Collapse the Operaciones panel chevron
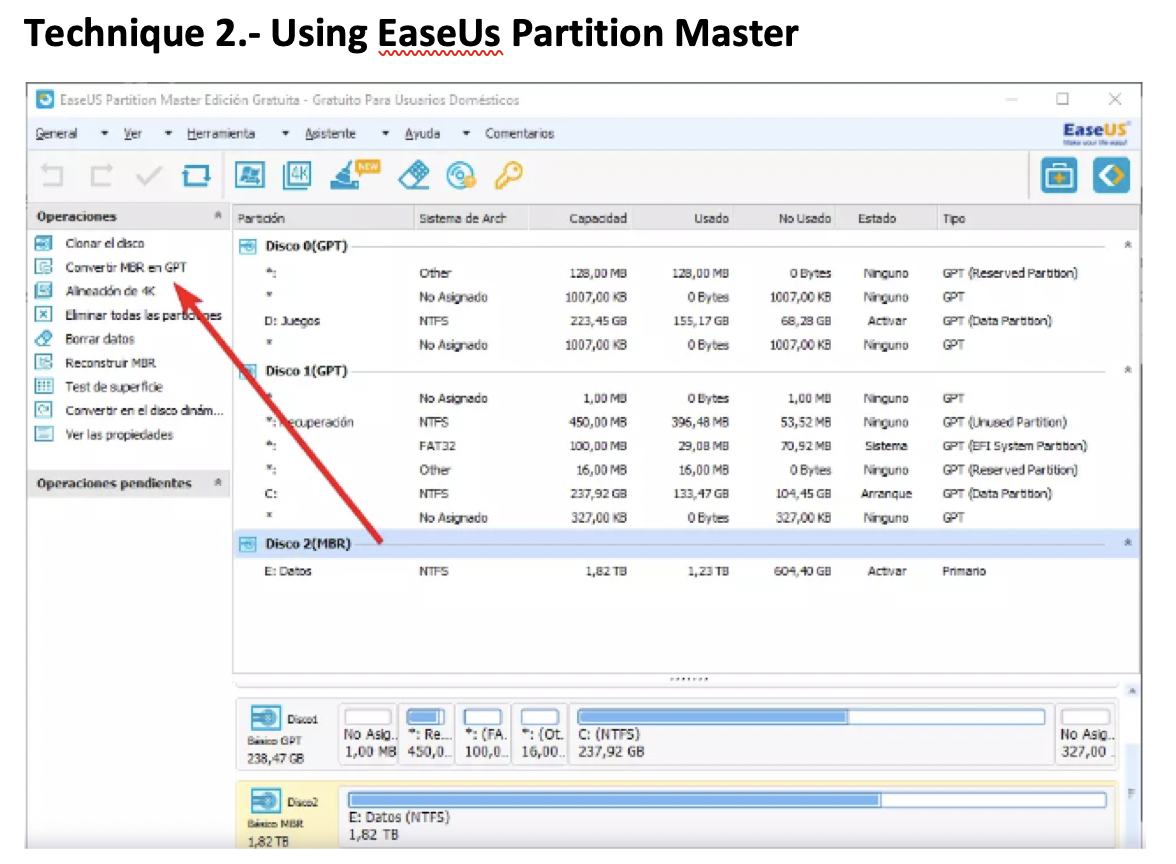The image size is (1176, 864). [x=218, y=216]
